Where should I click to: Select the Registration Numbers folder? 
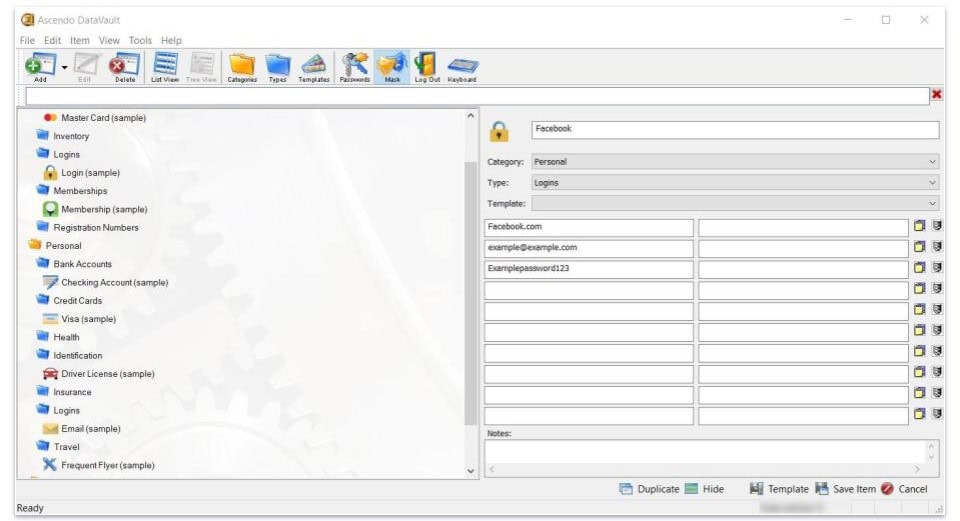[x=87, y=228]
